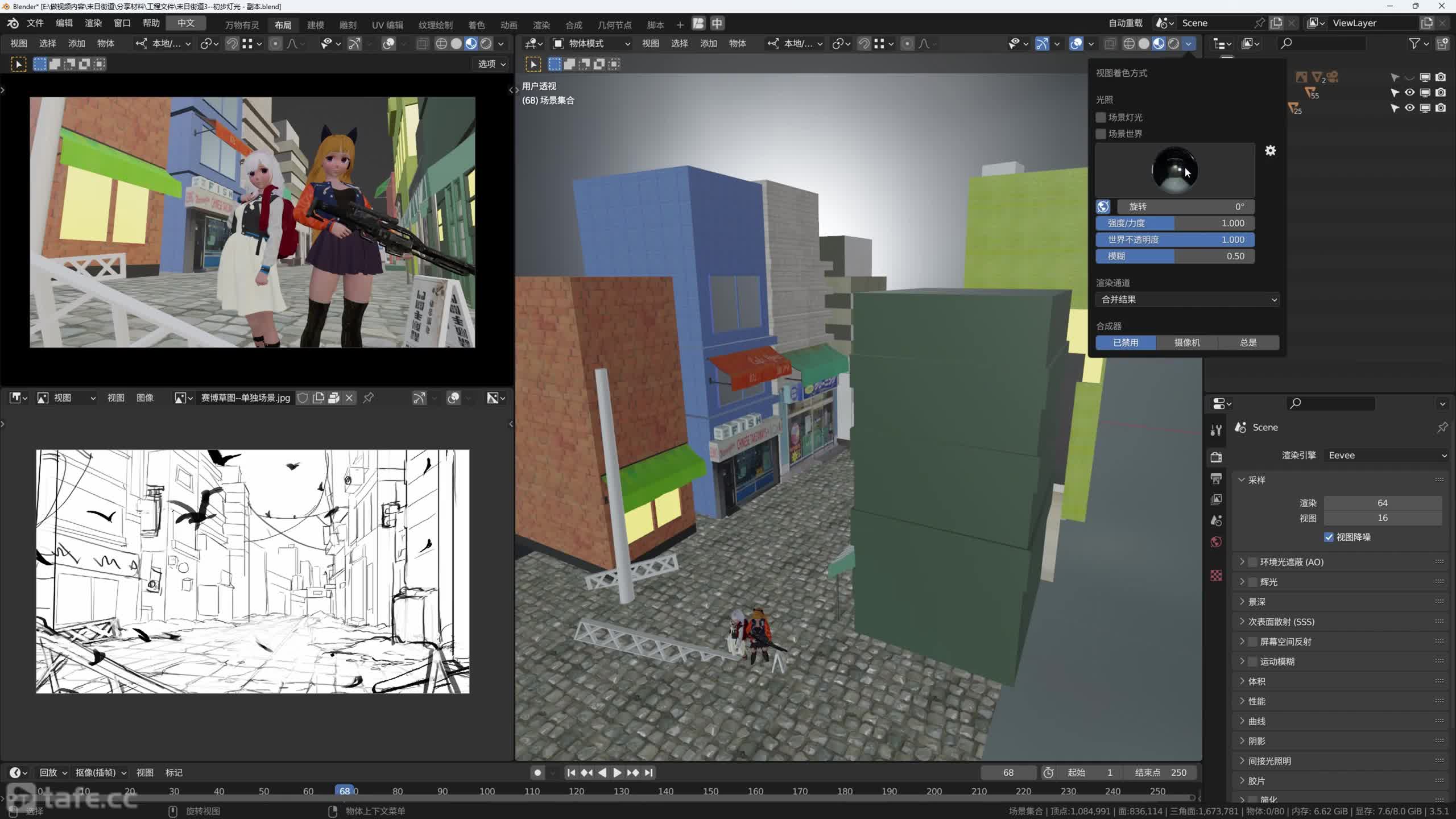This screenshot has height=819, width=1456.
Task: Toggle auto keying record button
Action: 537,772
